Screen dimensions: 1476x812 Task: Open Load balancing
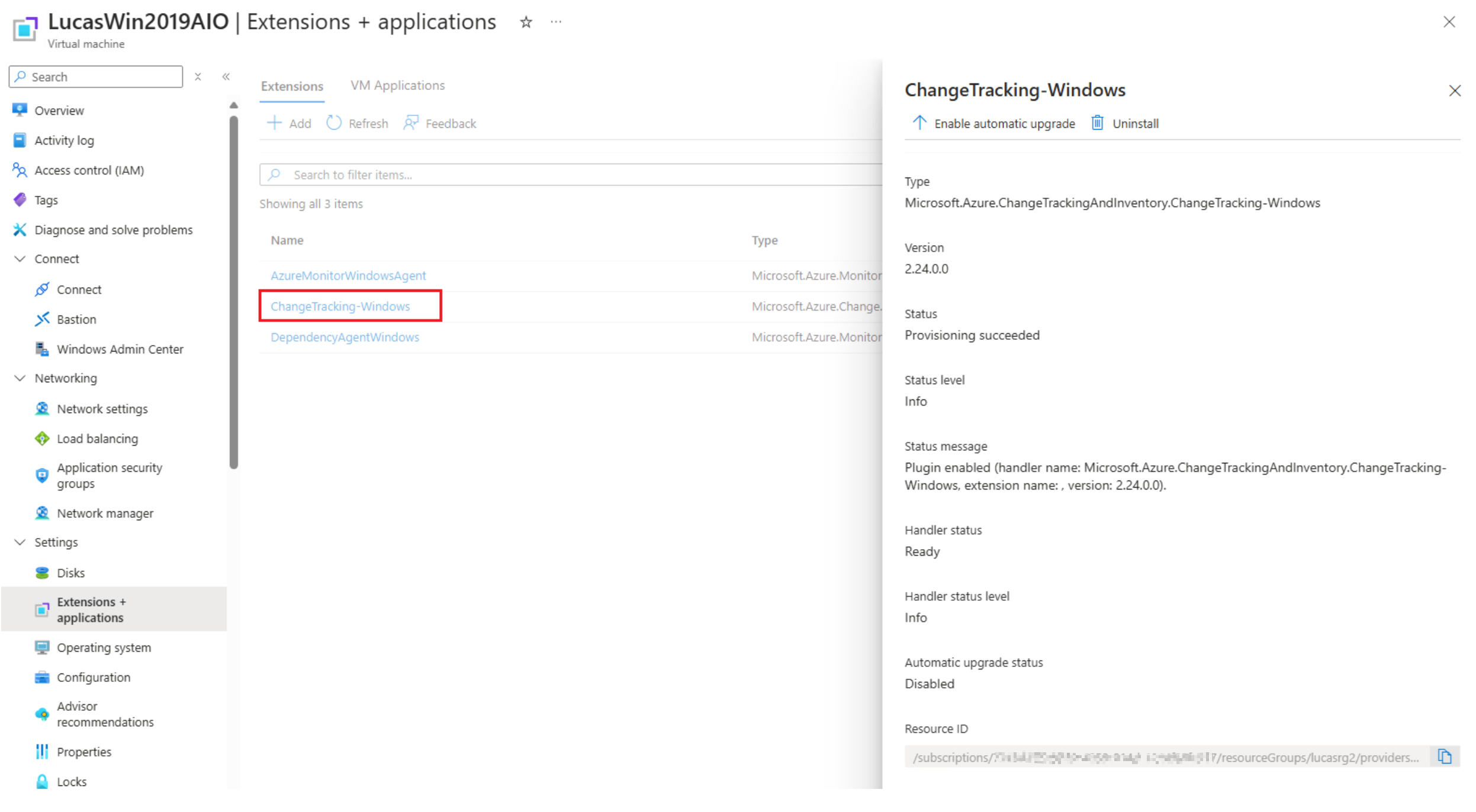point(97,439)
